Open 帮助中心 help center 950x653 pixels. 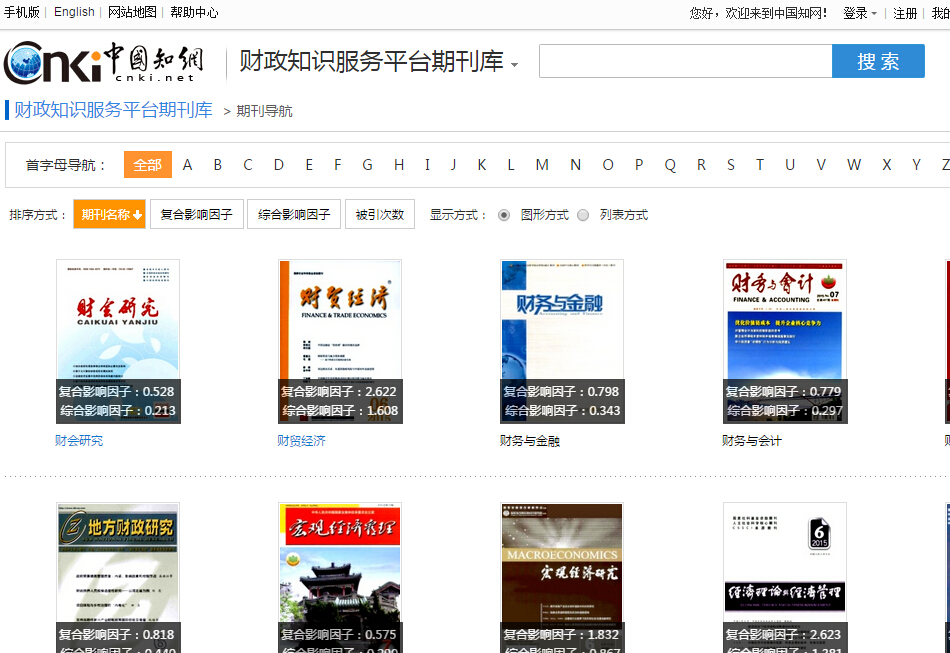click(194, 12)
